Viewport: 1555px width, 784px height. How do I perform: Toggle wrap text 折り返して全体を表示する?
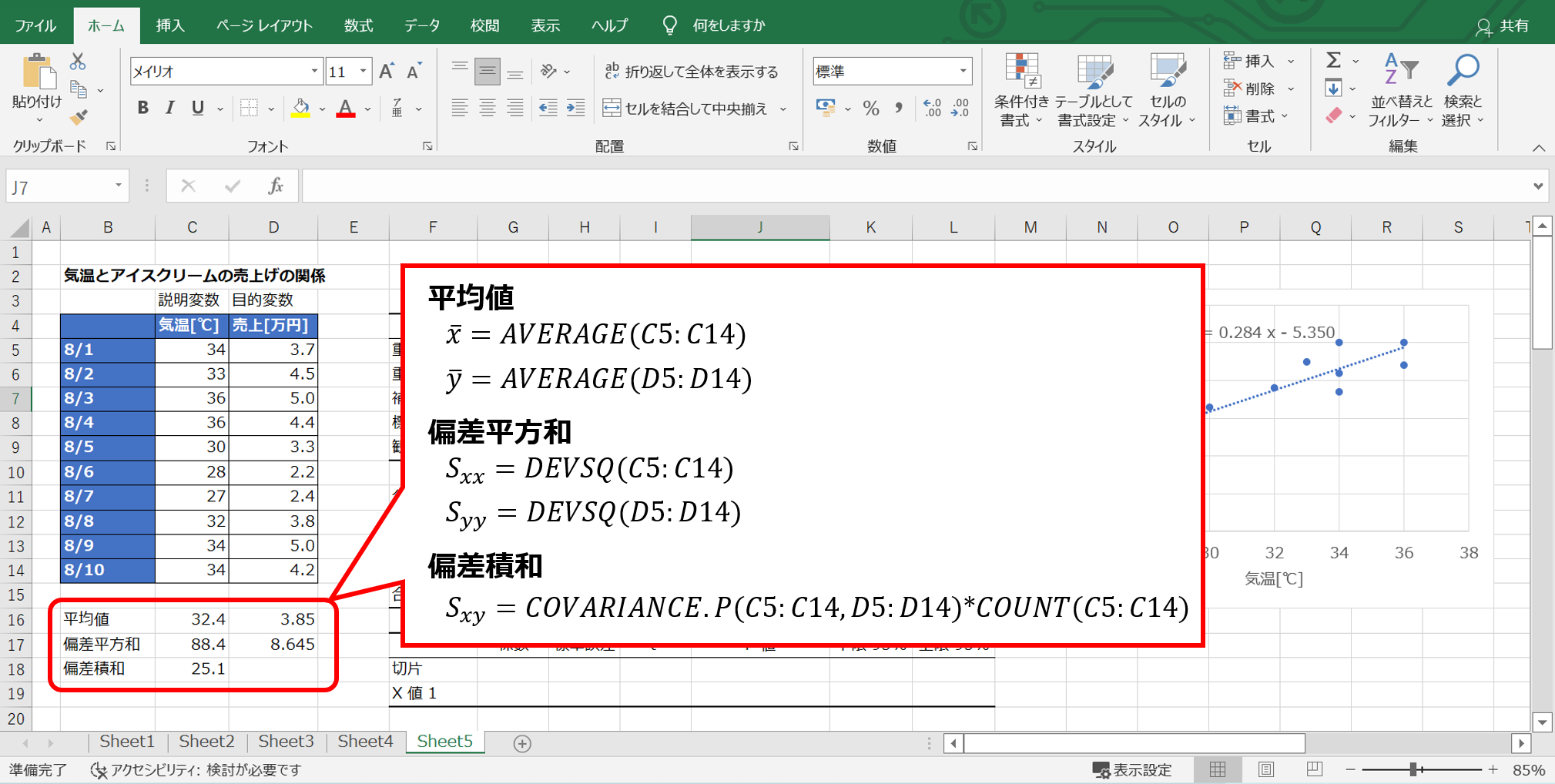tap(691, 72)
